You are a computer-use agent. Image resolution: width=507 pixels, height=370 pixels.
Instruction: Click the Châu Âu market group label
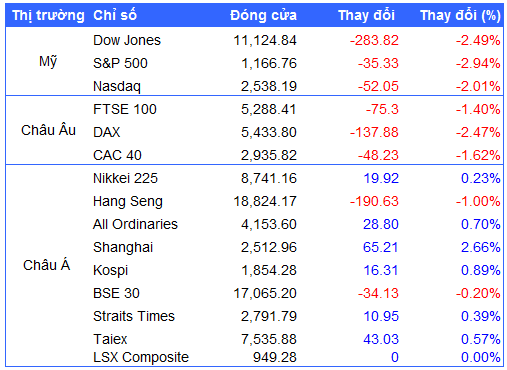pyautogui.click(x=48, y=130)
